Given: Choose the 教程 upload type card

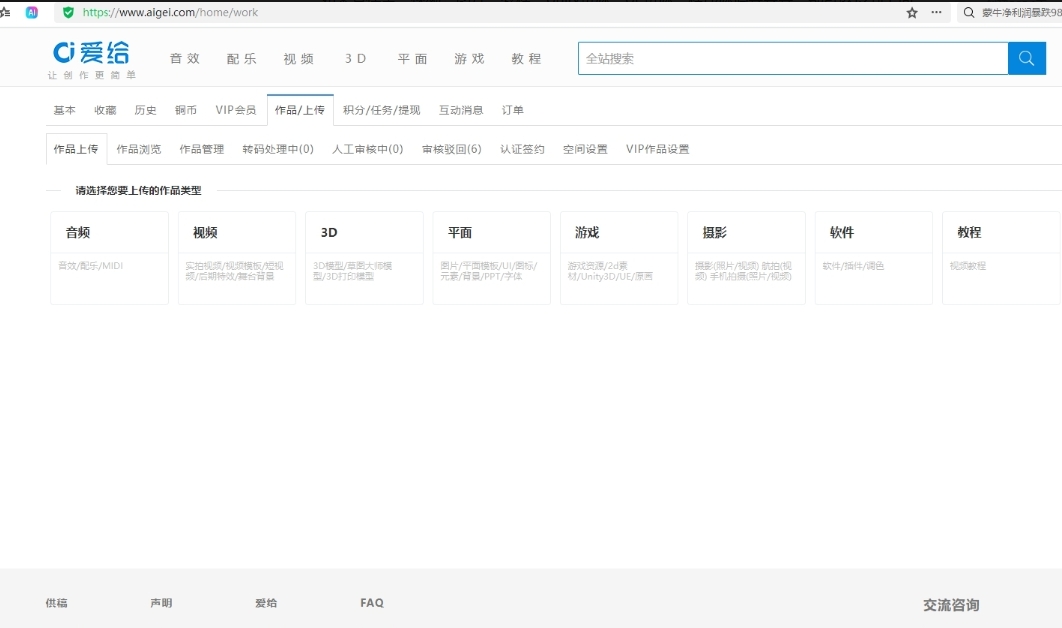Looking at the screenshot, I should pos(1001,257).
